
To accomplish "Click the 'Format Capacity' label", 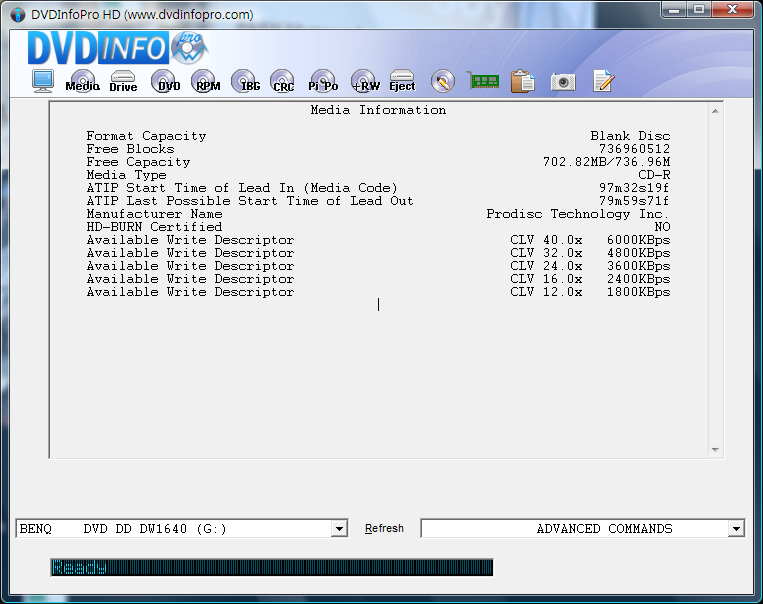I will pyautogui.click(x=146, y=136).
